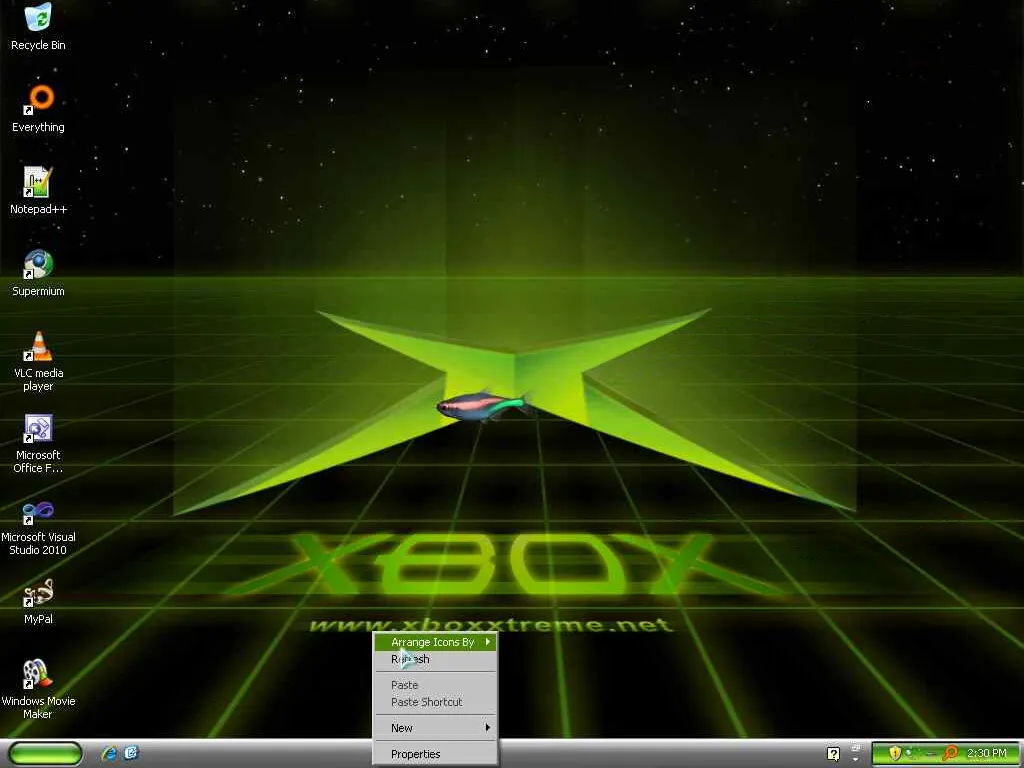The image size is (1024, 768).
Task: Select the Recycle Bin desktop icon
Action: tap(38, 26)
